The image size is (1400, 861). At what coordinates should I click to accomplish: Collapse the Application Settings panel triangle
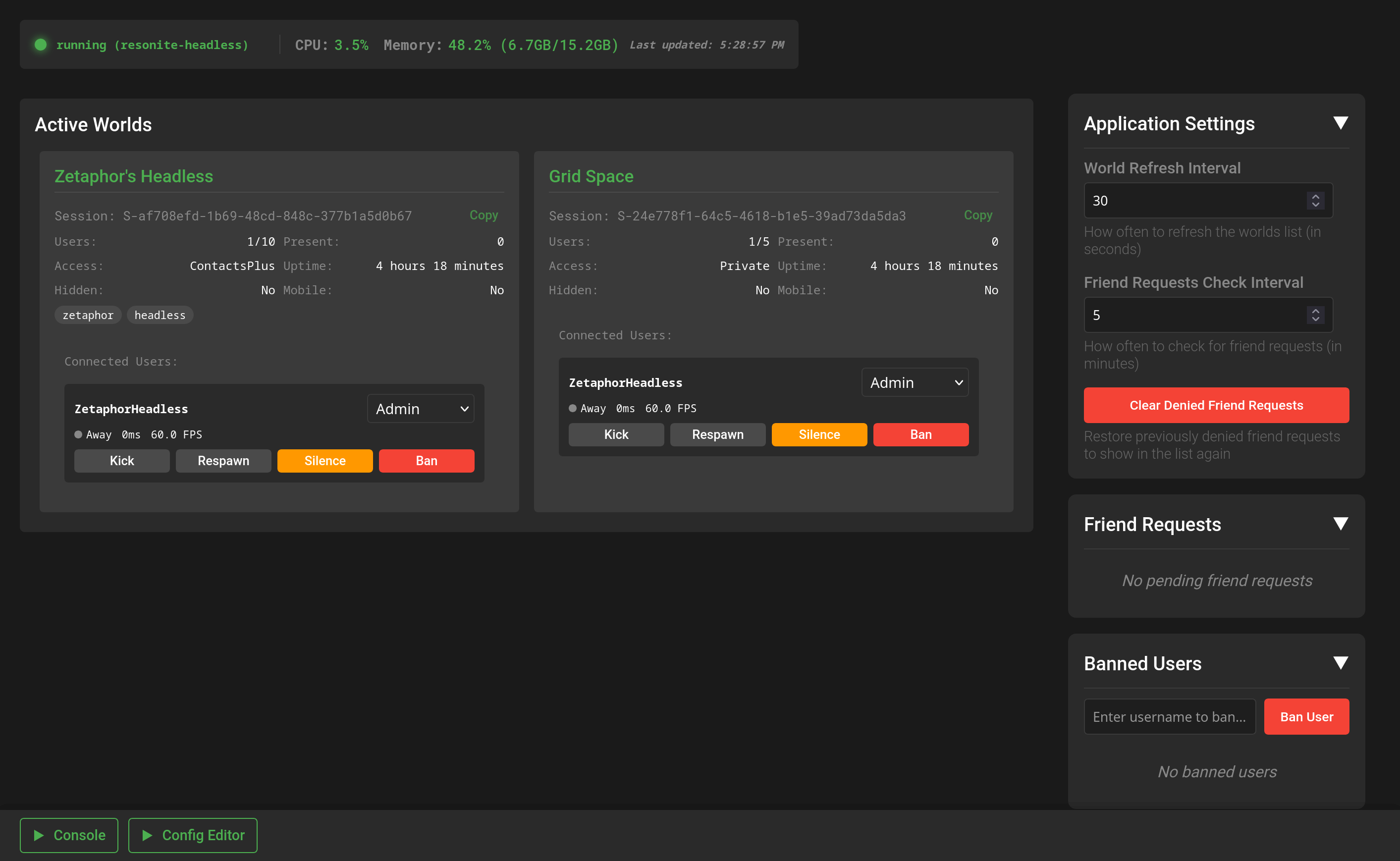click(x=1340, y=123)
